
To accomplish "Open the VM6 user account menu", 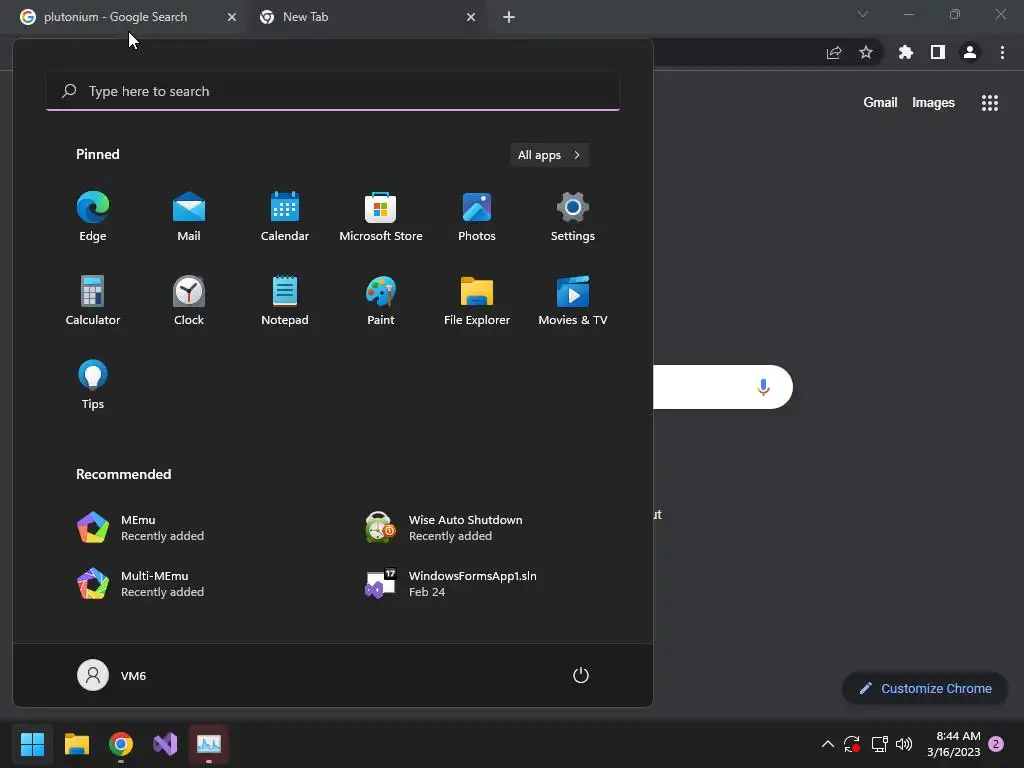I will tap(112, 675).
